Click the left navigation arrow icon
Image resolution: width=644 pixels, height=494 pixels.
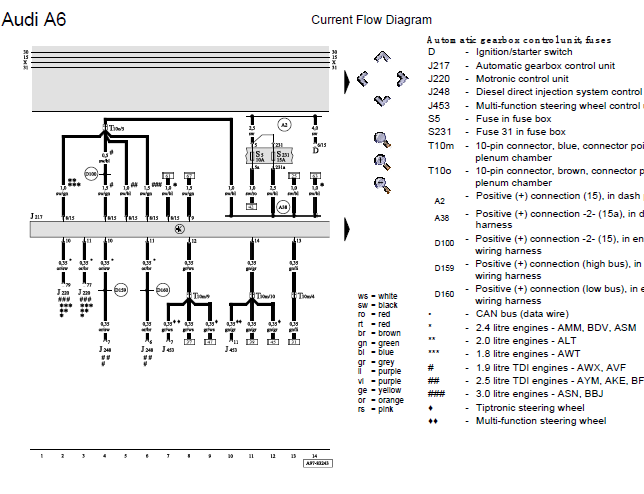click(x=363, y=78)
